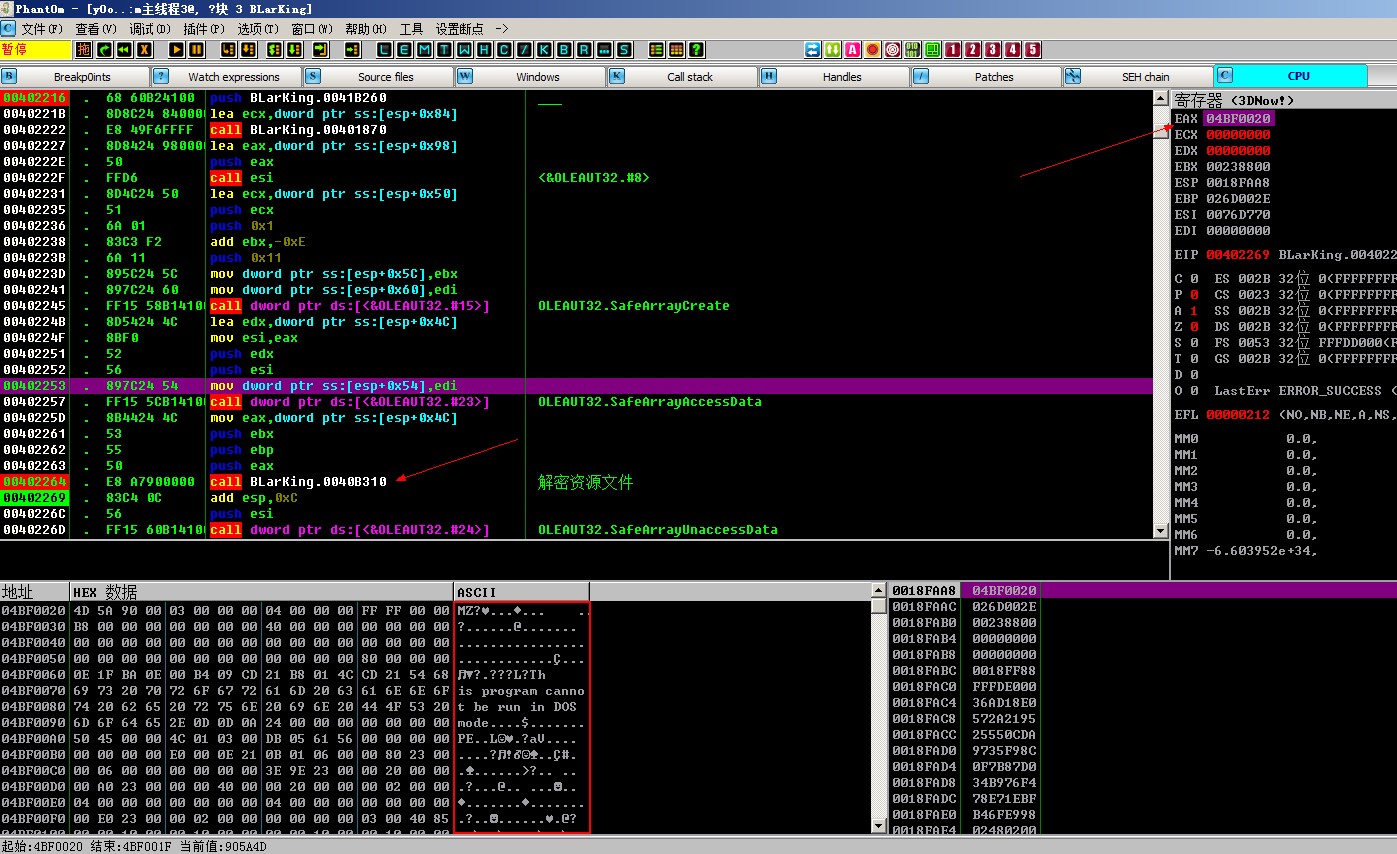Click the 地址 column header in dump
The height and width of the screenshot is (854, 1397).
click(35, 592)
